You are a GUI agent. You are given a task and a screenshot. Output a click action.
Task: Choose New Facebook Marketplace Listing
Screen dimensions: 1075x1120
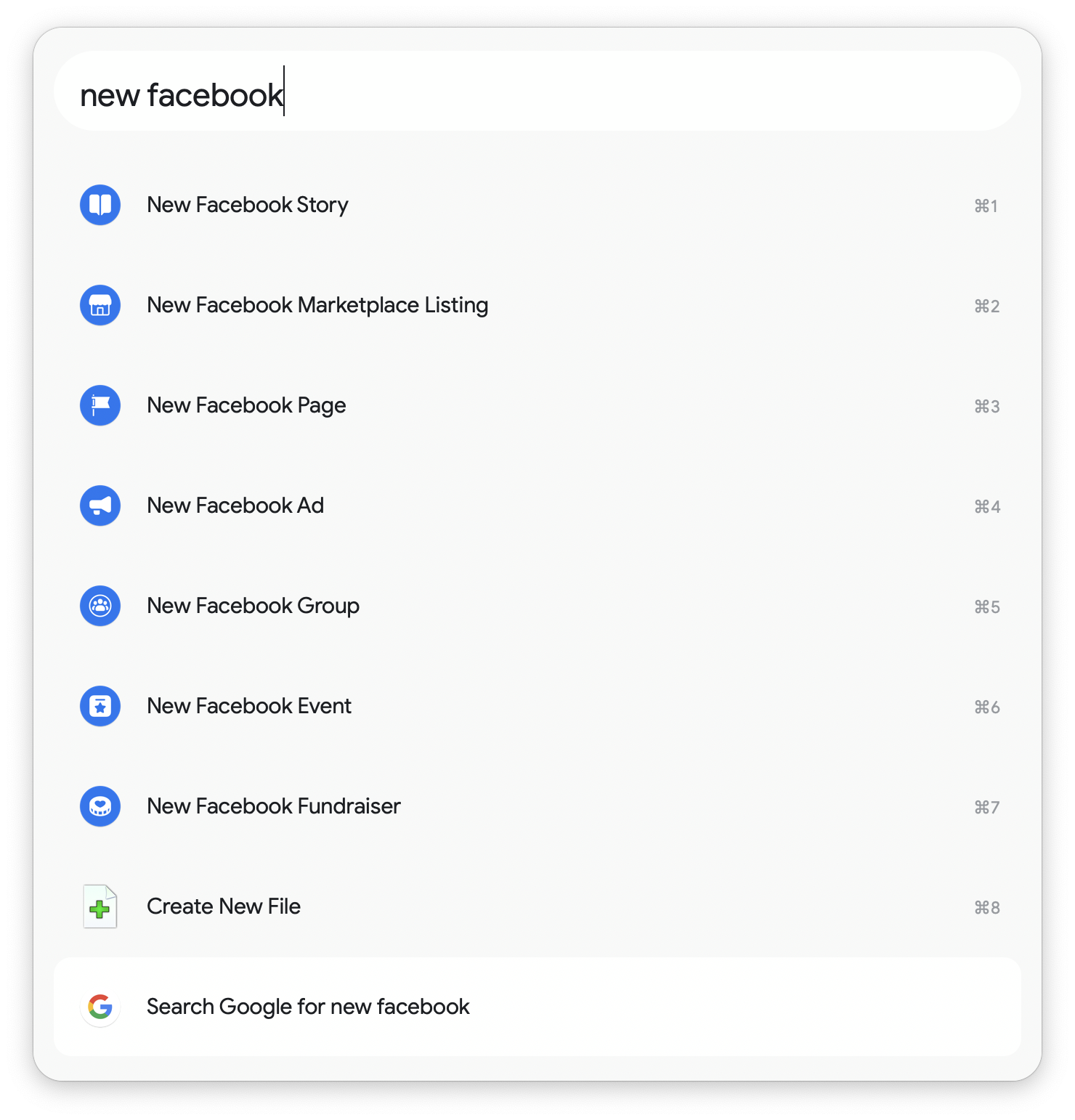pos(537,305)
